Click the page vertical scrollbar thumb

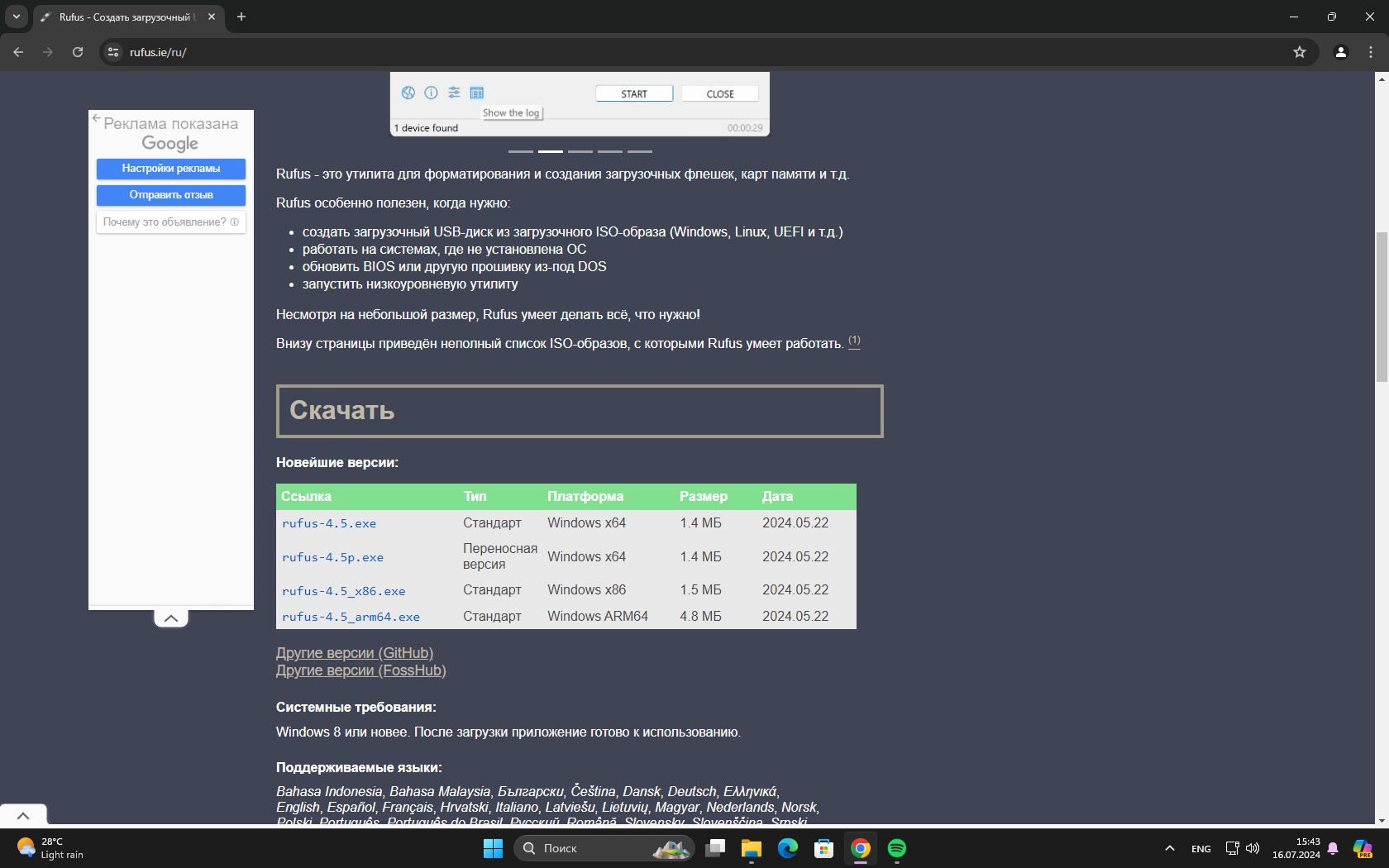click(x=1382, y=307)
